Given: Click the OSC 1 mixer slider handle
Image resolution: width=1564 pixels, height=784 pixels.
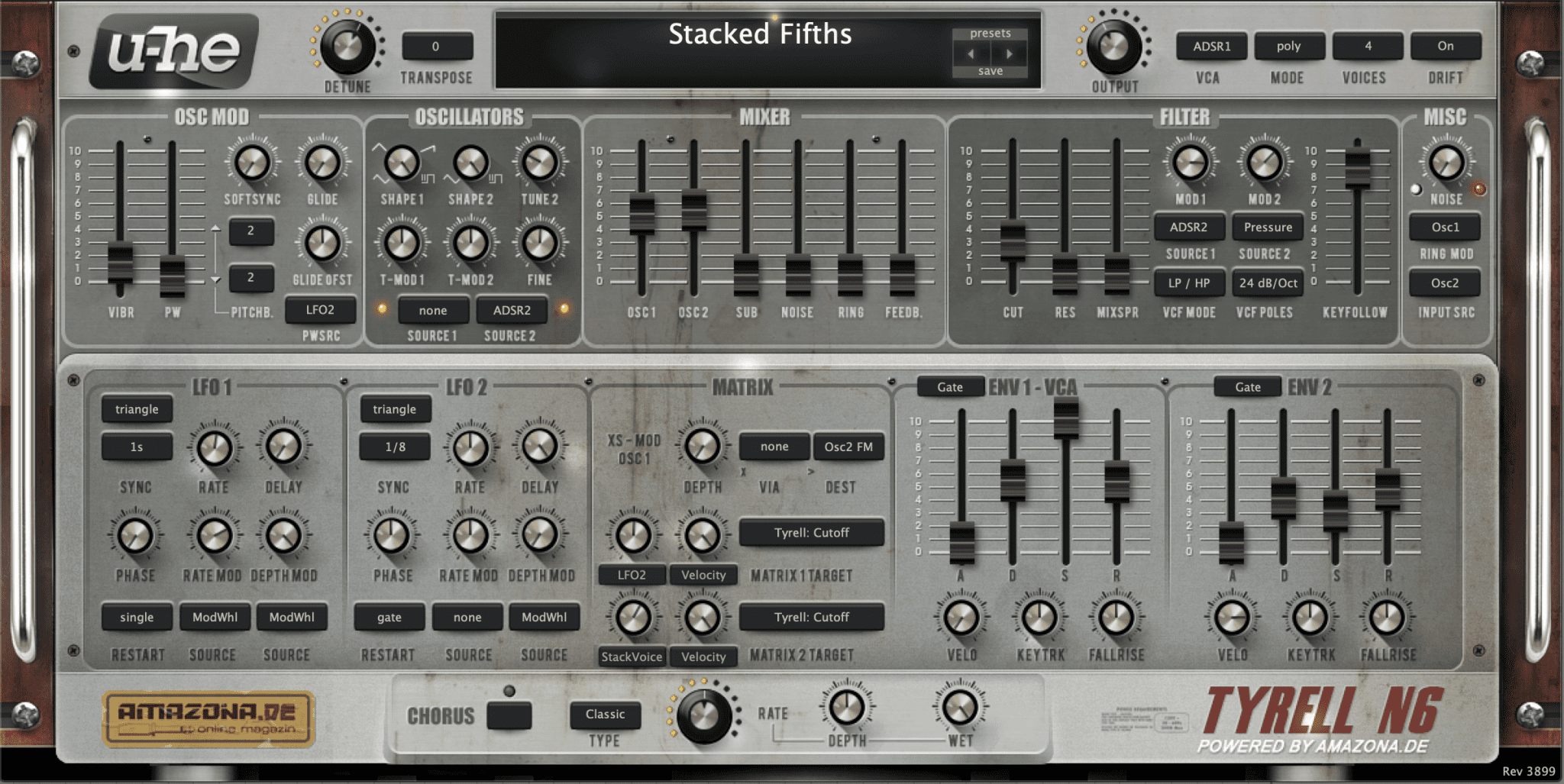Looking at the screenshot, I should (x=641, y=214).
